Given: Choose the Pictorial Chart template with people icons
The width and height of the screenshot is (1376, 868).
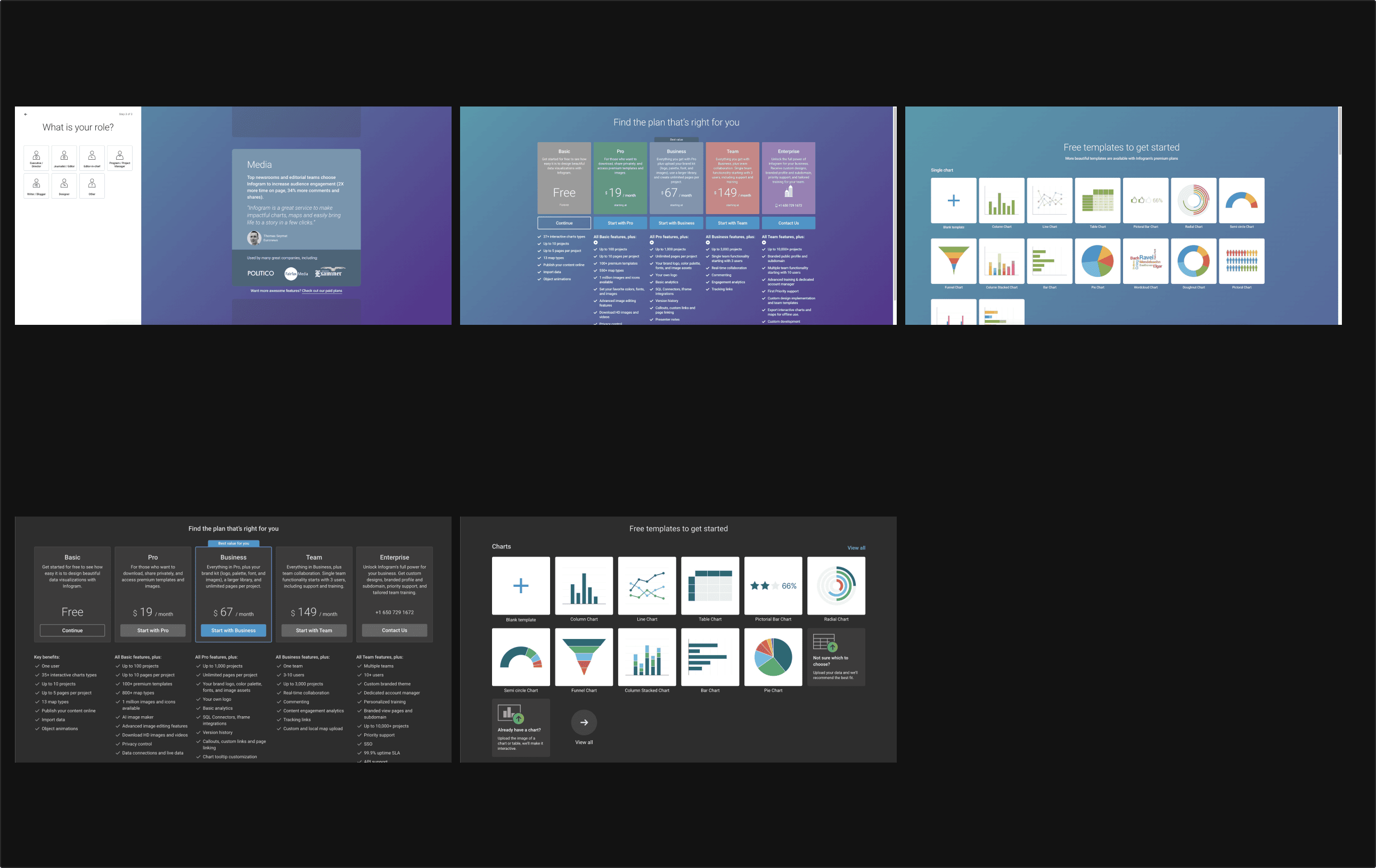Looking at the screenshot, I should click(x=1241, y=261).
